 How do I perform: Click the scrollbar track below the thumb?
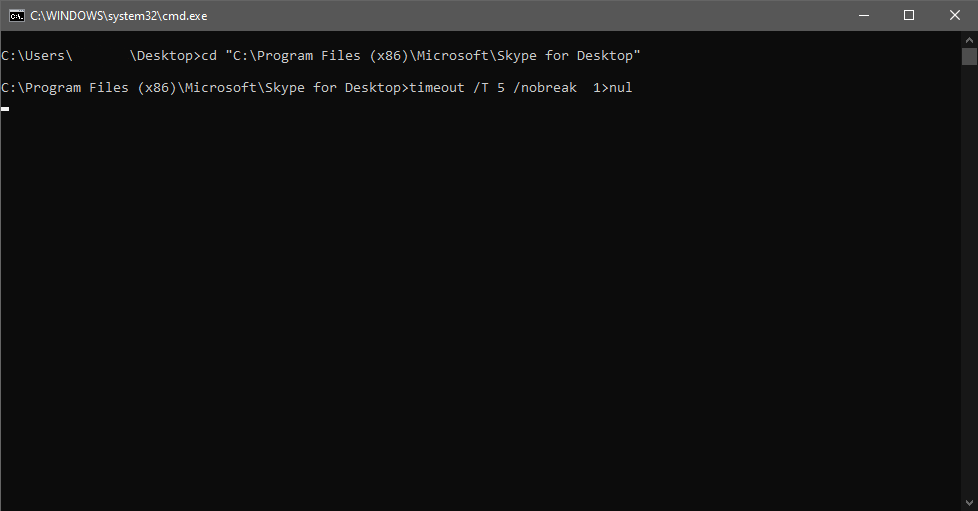[x=969, y=280]
